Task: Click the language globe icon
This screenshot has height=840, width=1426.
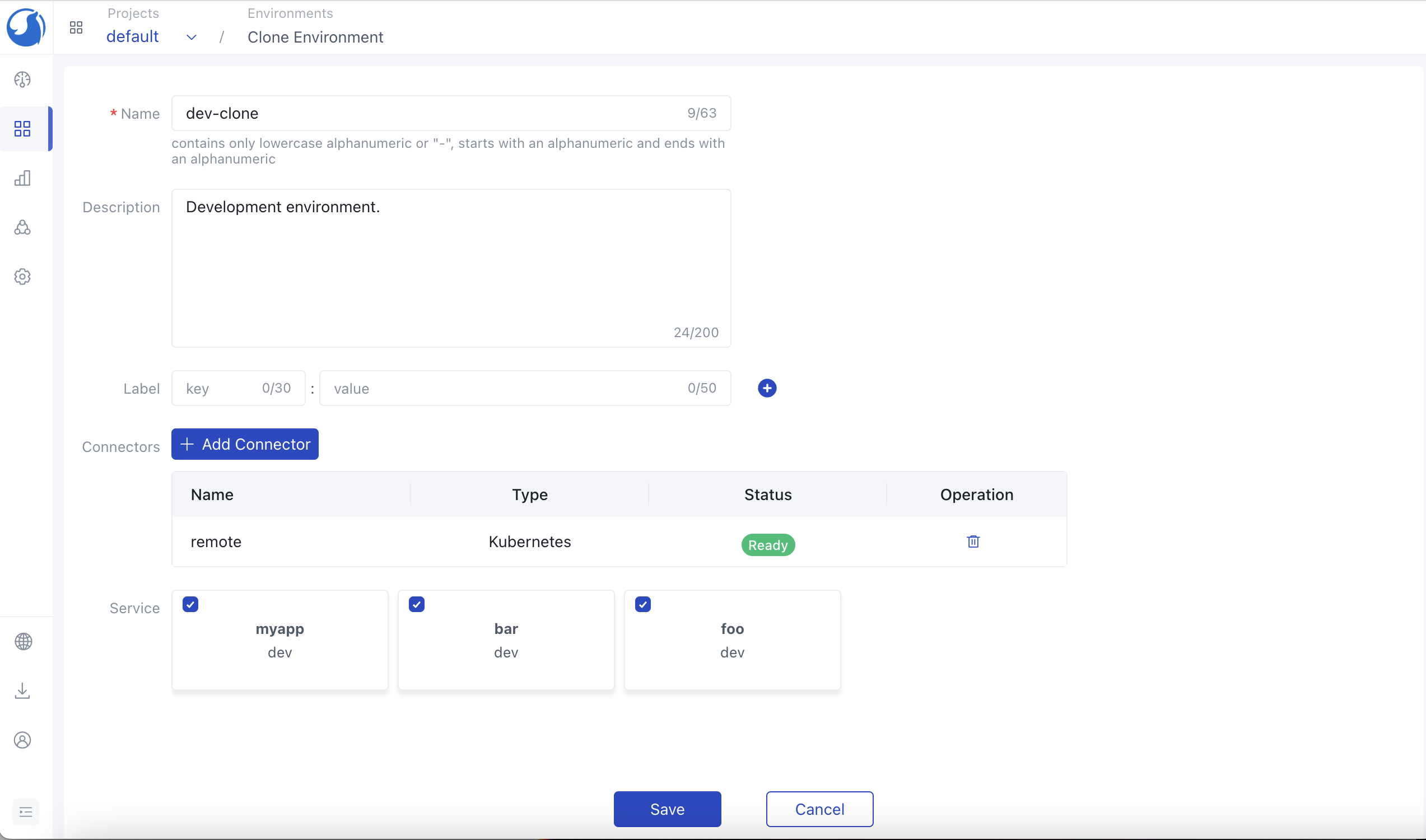Action: pyautogui.click(x=22, y=641)
